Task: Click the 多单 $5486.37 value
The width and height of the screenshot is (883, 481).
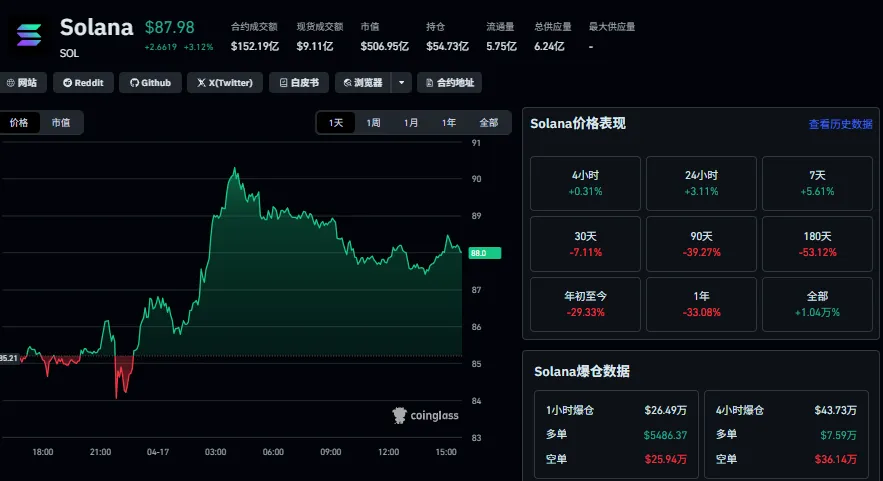Action: [665, 435]
